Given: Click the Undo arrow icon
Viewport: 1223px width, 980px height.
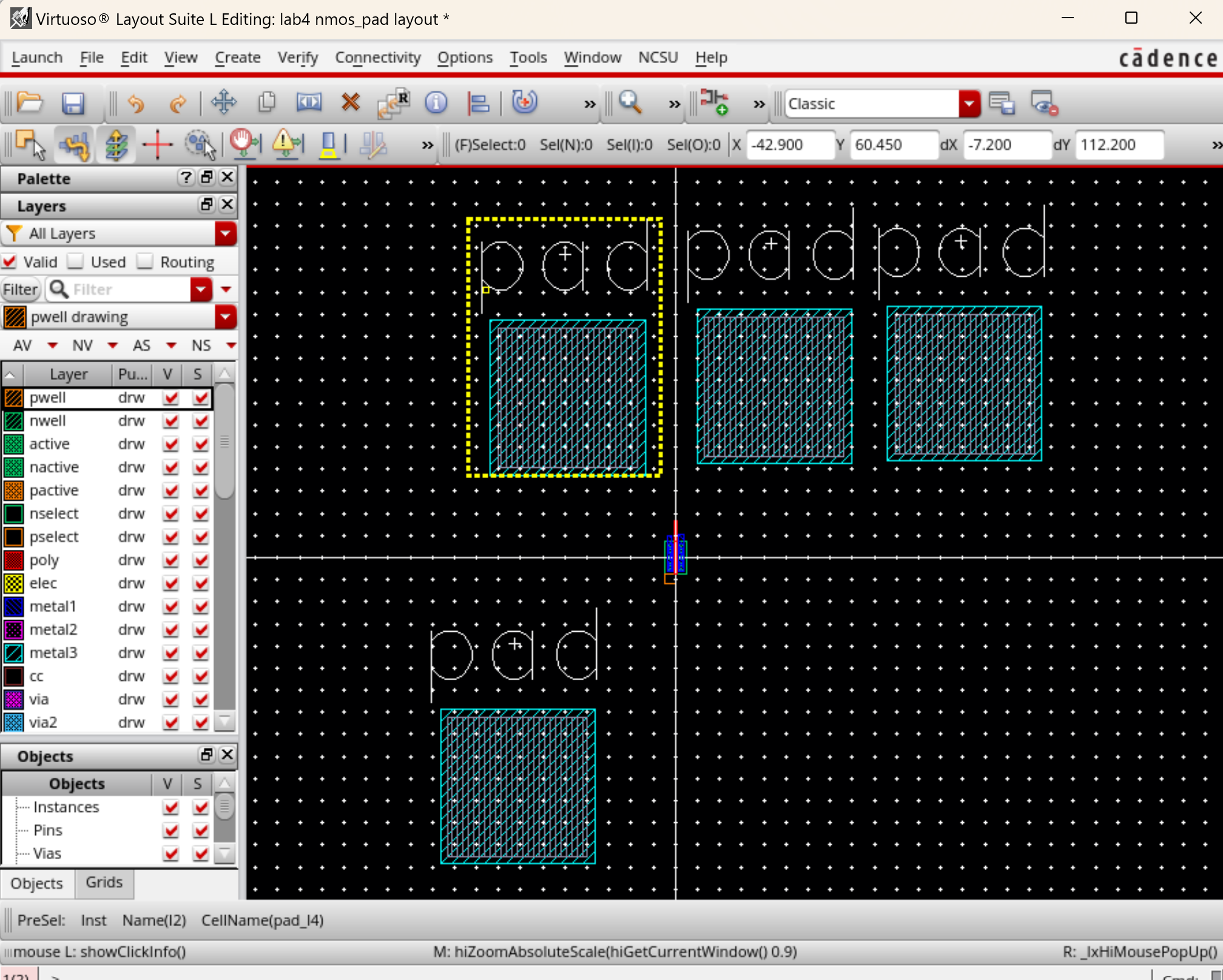Looking at the screenshot, I should pos(136,103).
